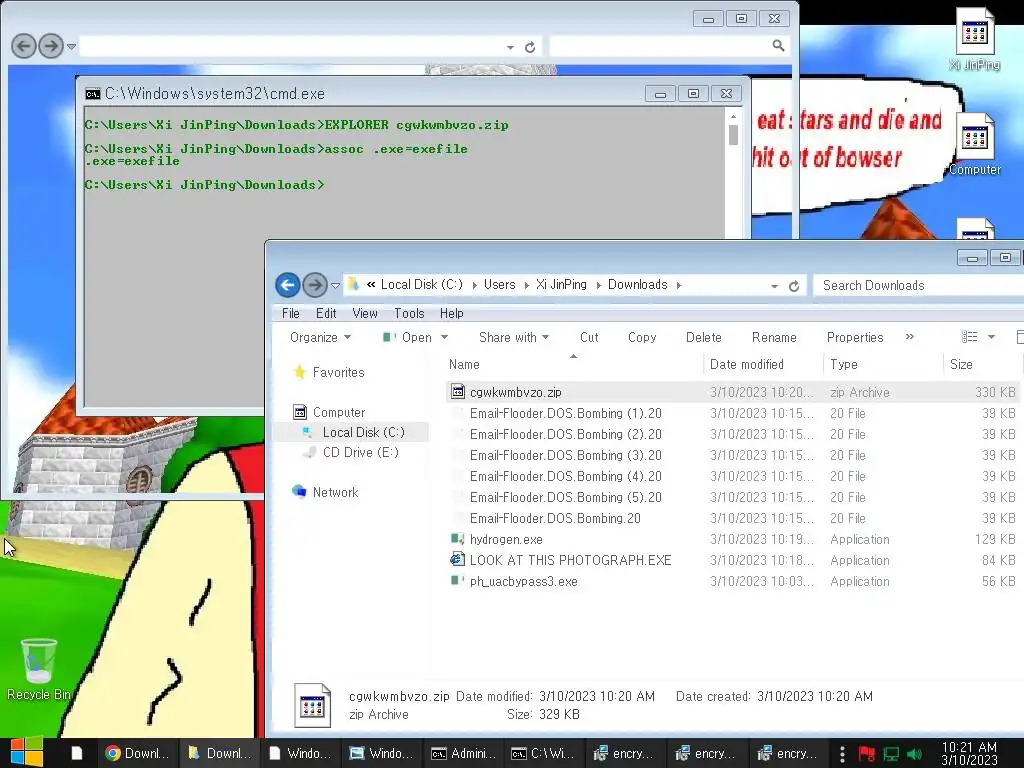1024x768 pixels.
Task: Click the Local Disk (C:) breadcrumb
Action: click(421, 285)
